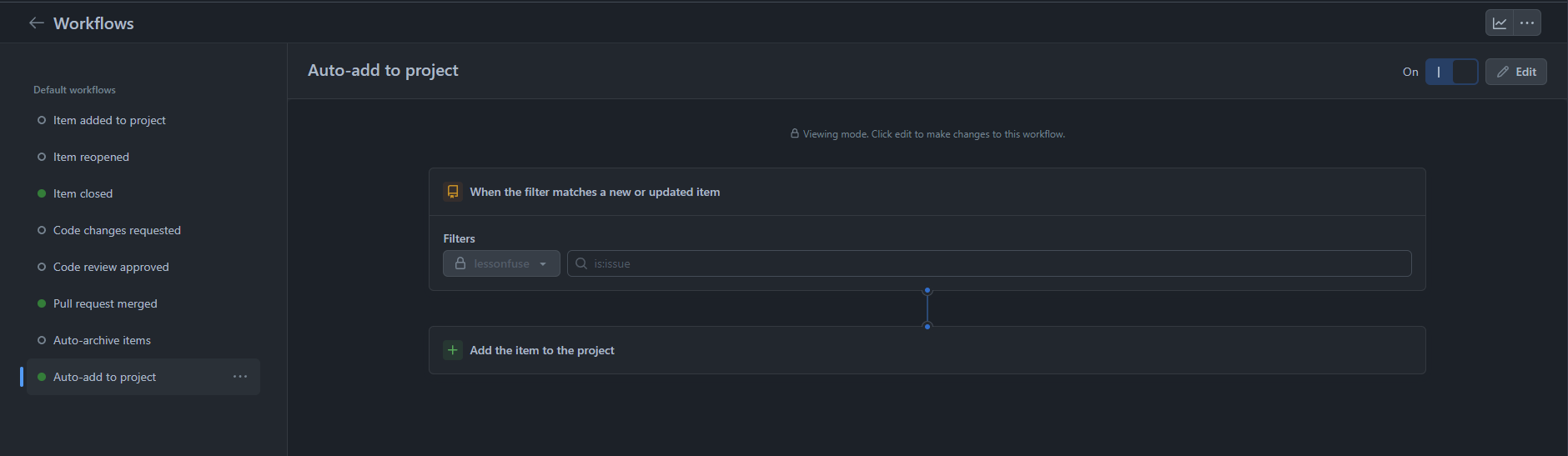This screenshot has width=1568, height=456.
Task: Click the trigger icon beside filter matches heading
Action: coord(453,192)
